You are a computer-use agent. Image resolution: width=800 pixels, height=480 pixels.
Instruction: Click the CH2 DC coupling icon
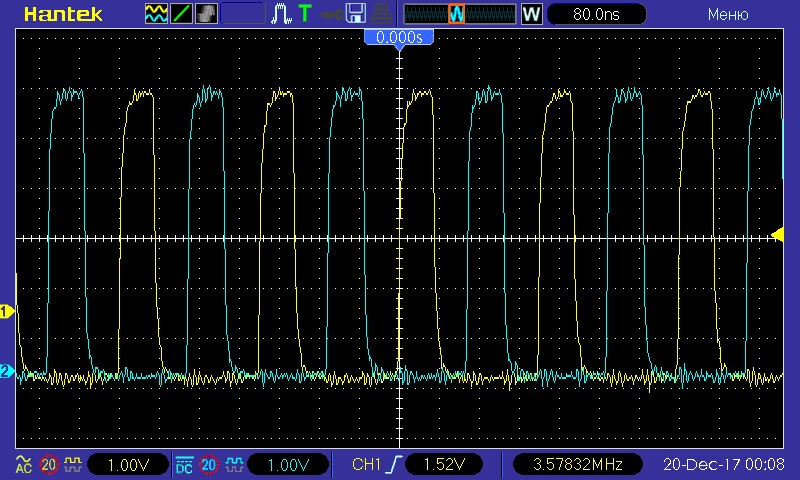pos(184,464)
